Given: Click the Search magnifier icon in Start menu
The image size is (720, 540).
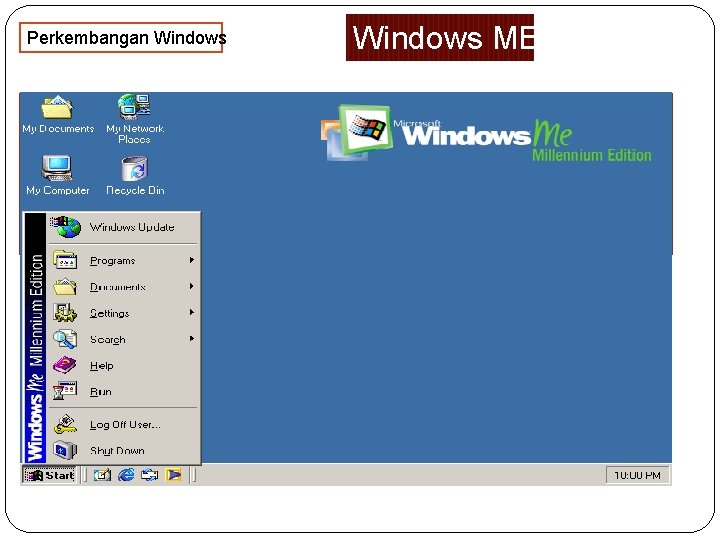Looking at the screenshot, I should [65, 339].
